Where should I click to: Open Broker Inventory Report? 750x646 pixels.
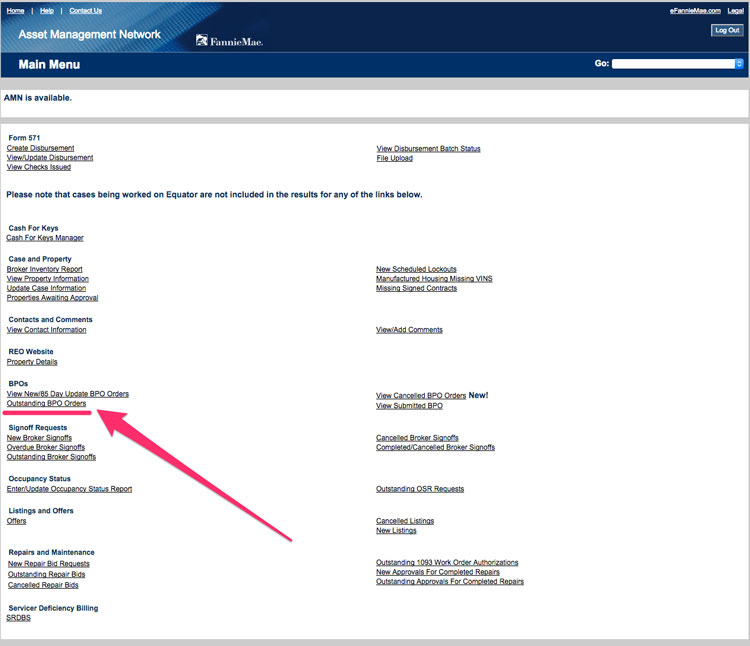(44, 269)
